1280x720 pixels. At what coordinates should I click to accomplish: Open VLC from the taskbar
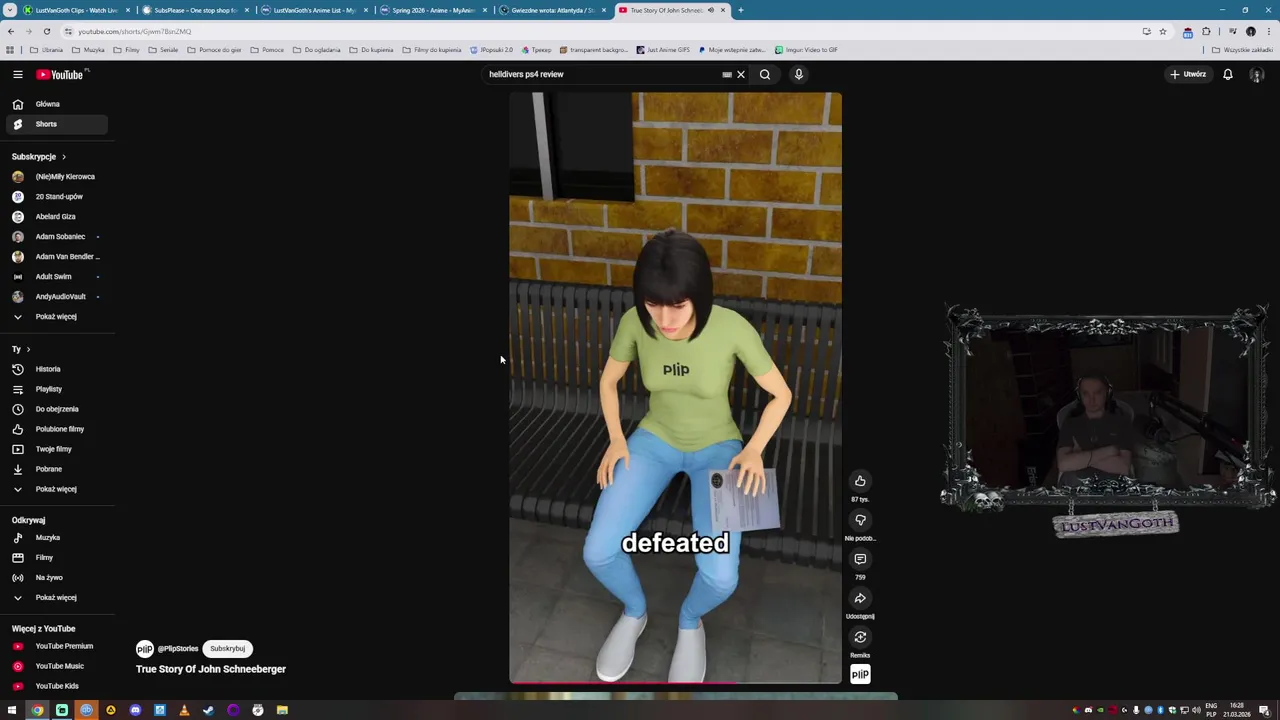point(184,710)
